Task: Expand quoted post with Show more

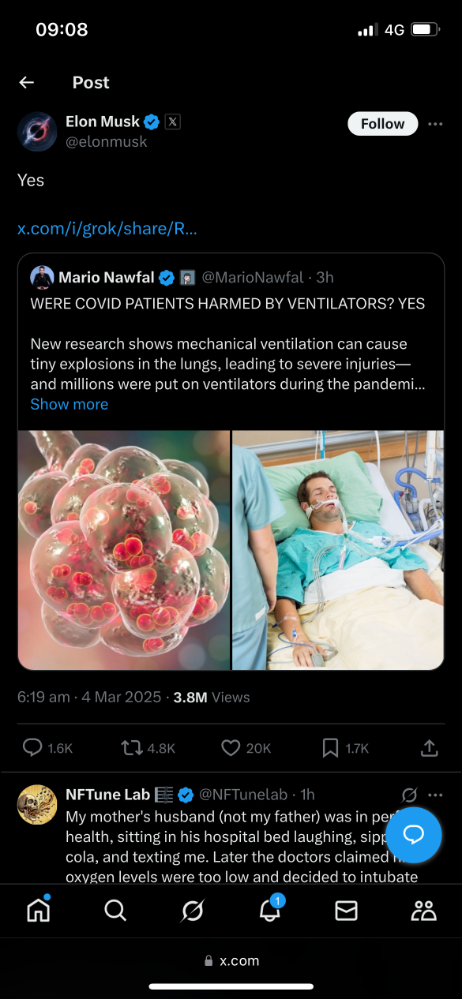Action: (69, 404)
